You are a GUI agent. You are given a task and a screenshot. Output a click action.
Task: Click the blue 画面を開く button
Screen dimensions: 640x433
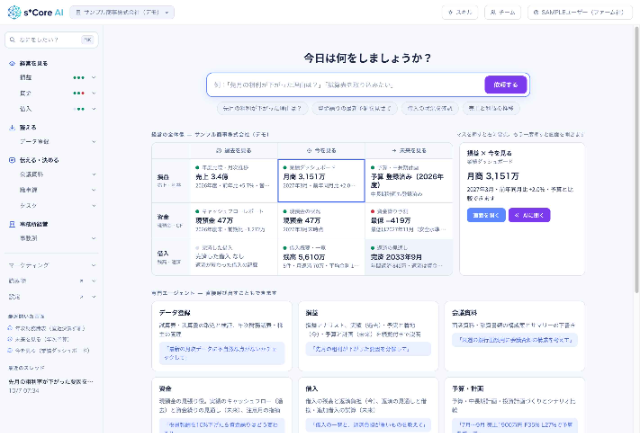(486, 215)
